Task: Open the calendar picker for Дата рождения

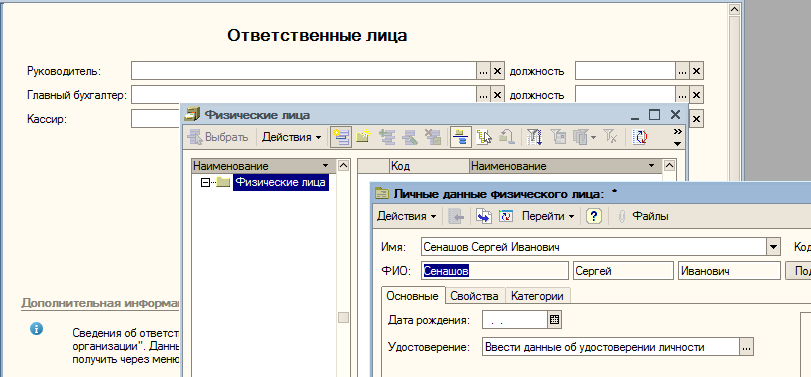Action: pos(554,320)
